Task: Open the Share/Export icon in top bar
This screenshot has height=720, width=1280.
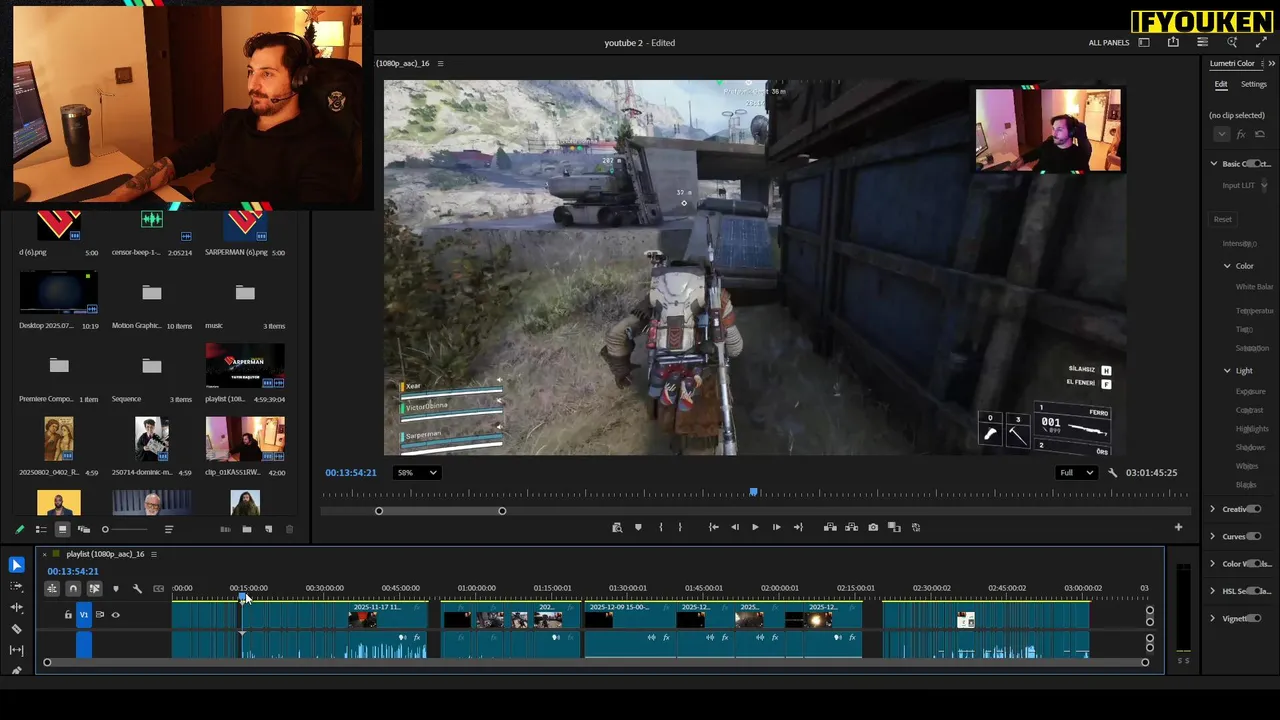Action: coord(1173,43)
